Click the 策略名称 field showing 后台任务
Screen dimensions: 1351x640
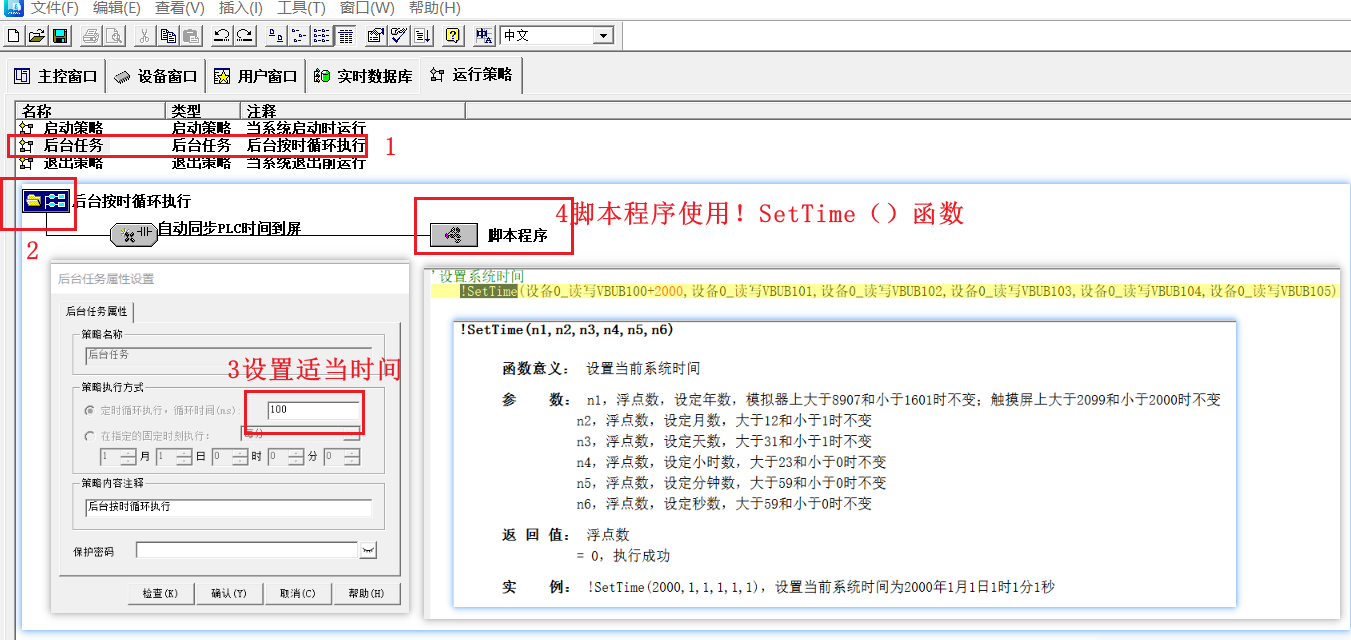click(228, 354)
